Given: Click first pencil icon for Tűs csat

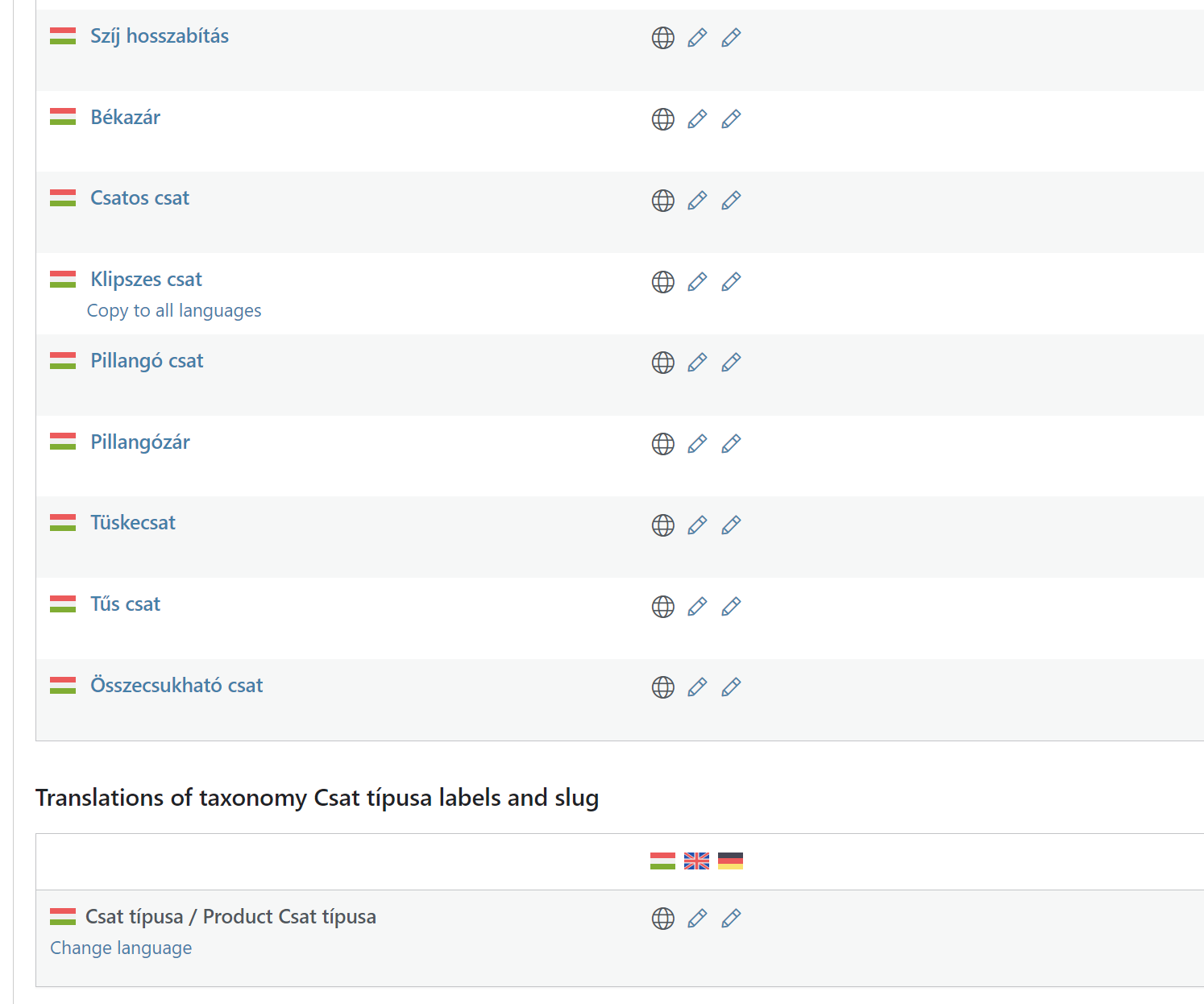Looking at the screenshot, I should pos(697,607).
